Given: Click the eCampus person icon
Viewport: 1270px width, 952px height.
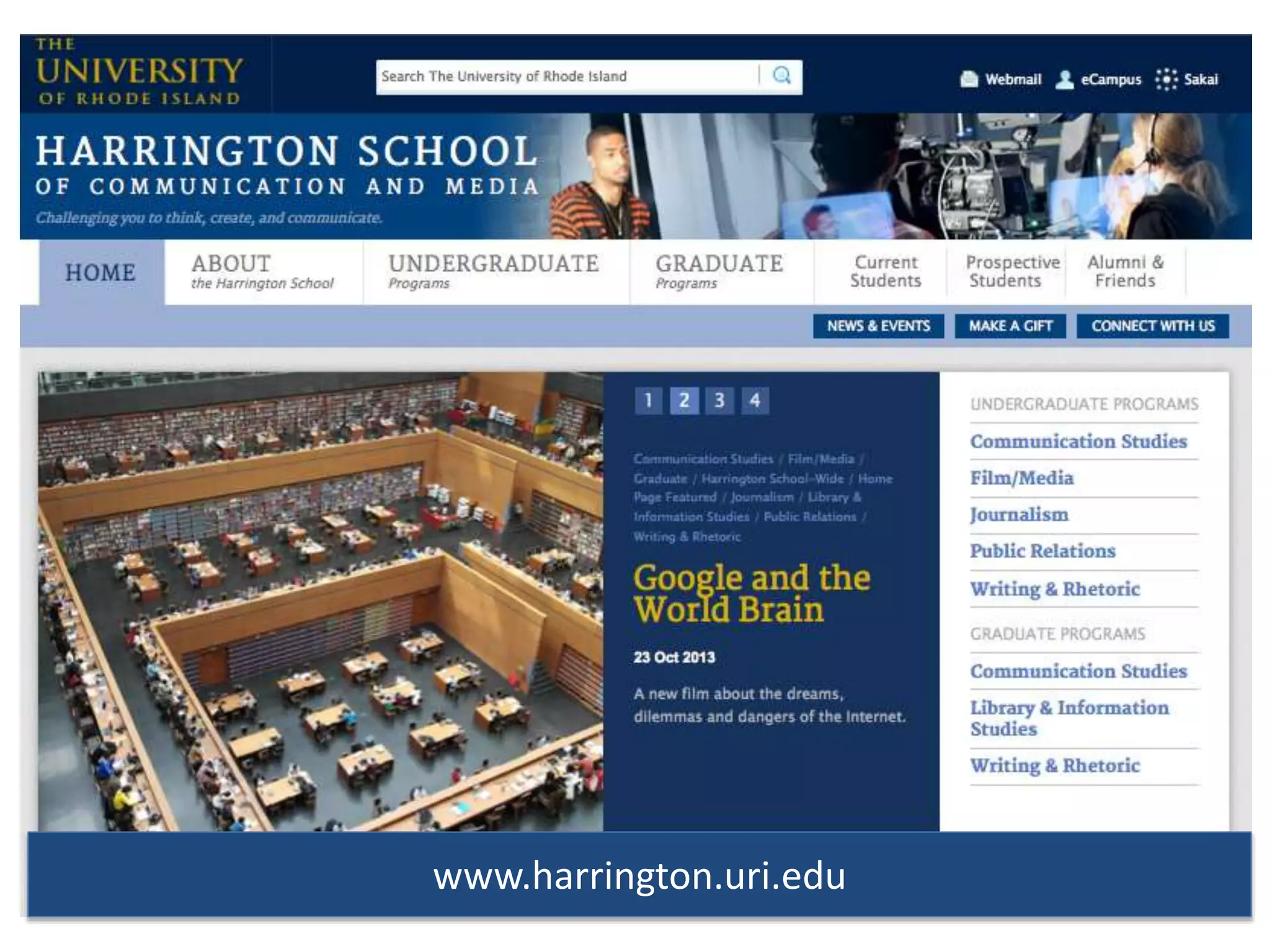Looking at the screenshot, I should click(1065, 79).
